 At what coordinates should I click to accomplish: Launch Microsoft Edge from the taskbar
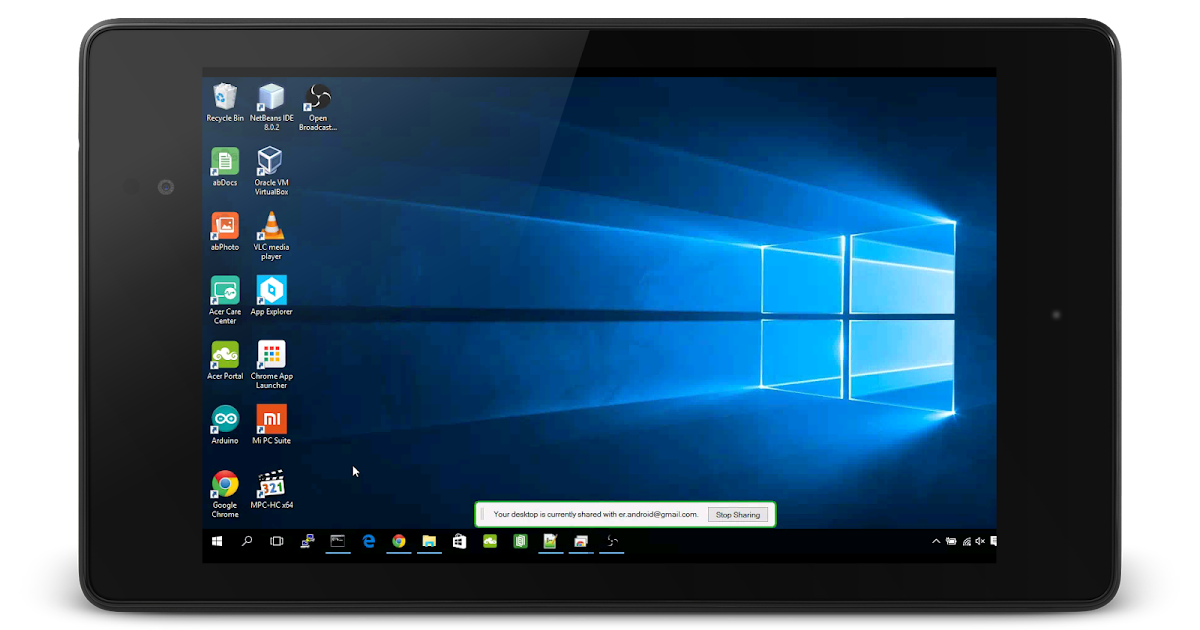368,541
